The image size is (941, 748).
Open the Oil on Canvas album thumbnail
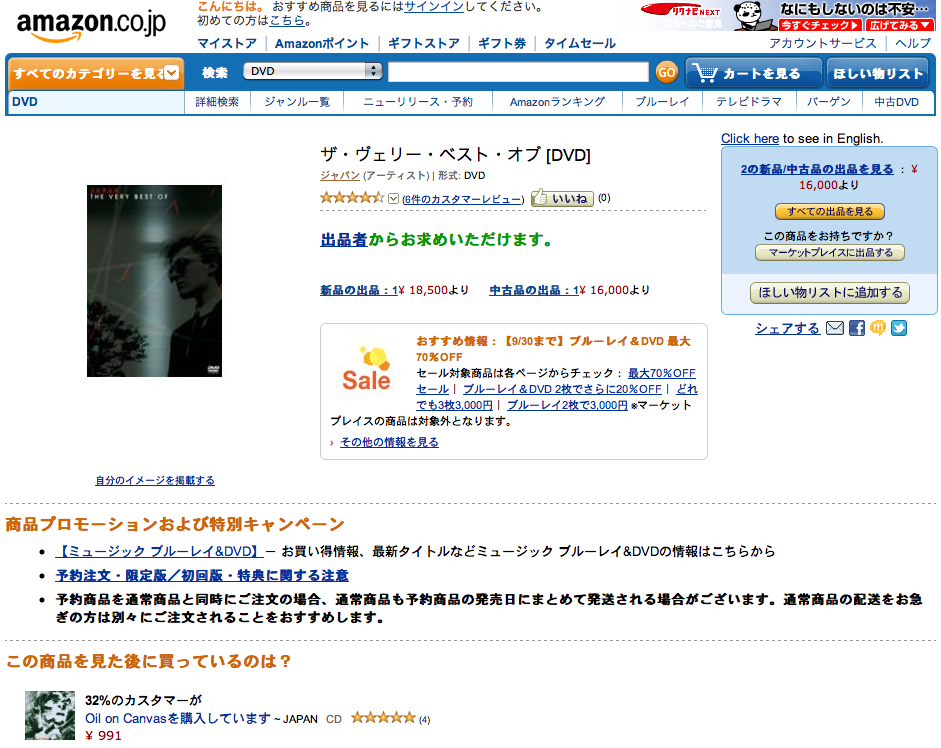point(50,715)
